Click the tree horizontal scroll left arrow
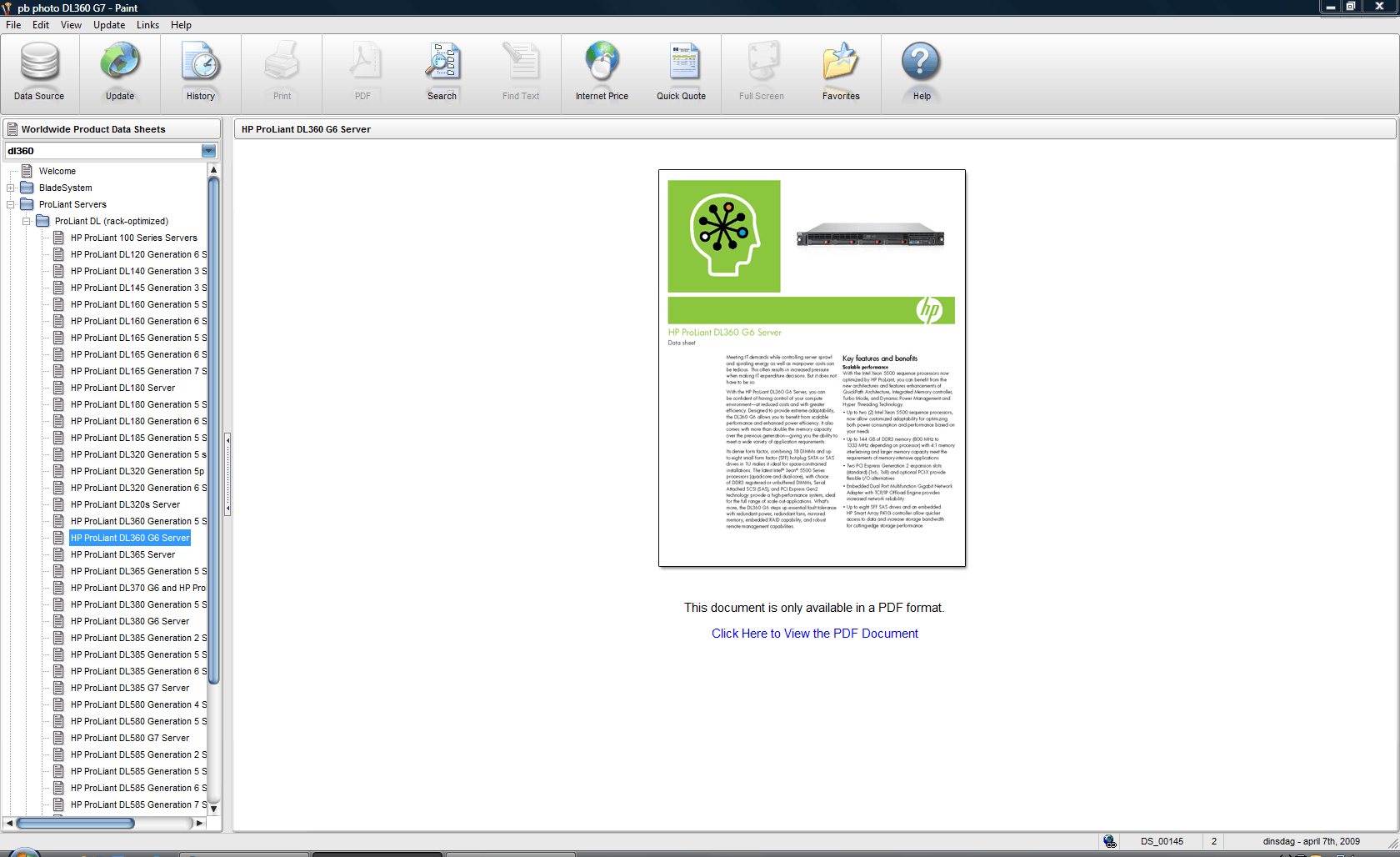Screen dimensions: 1400x857 pos(9,823)
